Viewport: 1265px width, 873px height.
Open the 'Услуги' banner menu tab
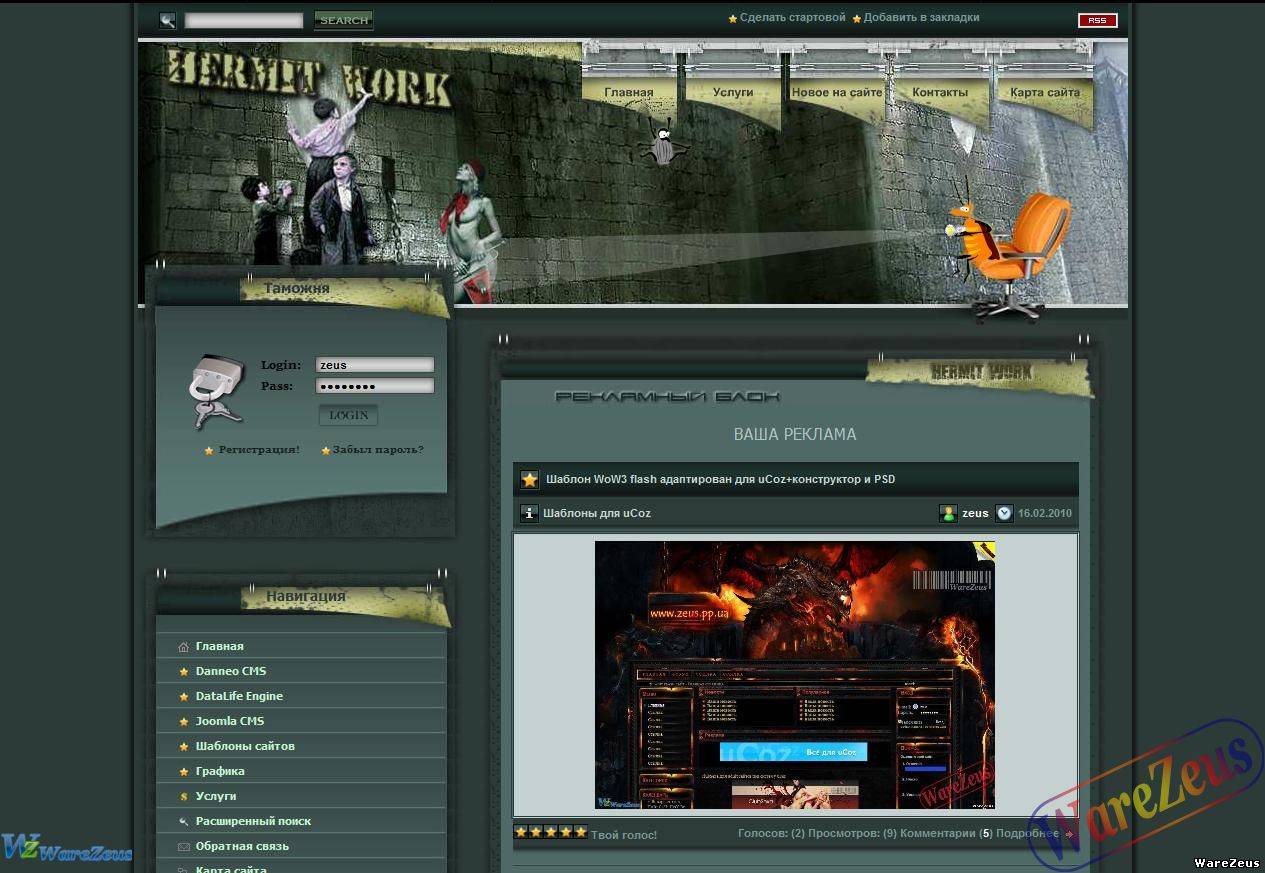click(x=733, y=92)
